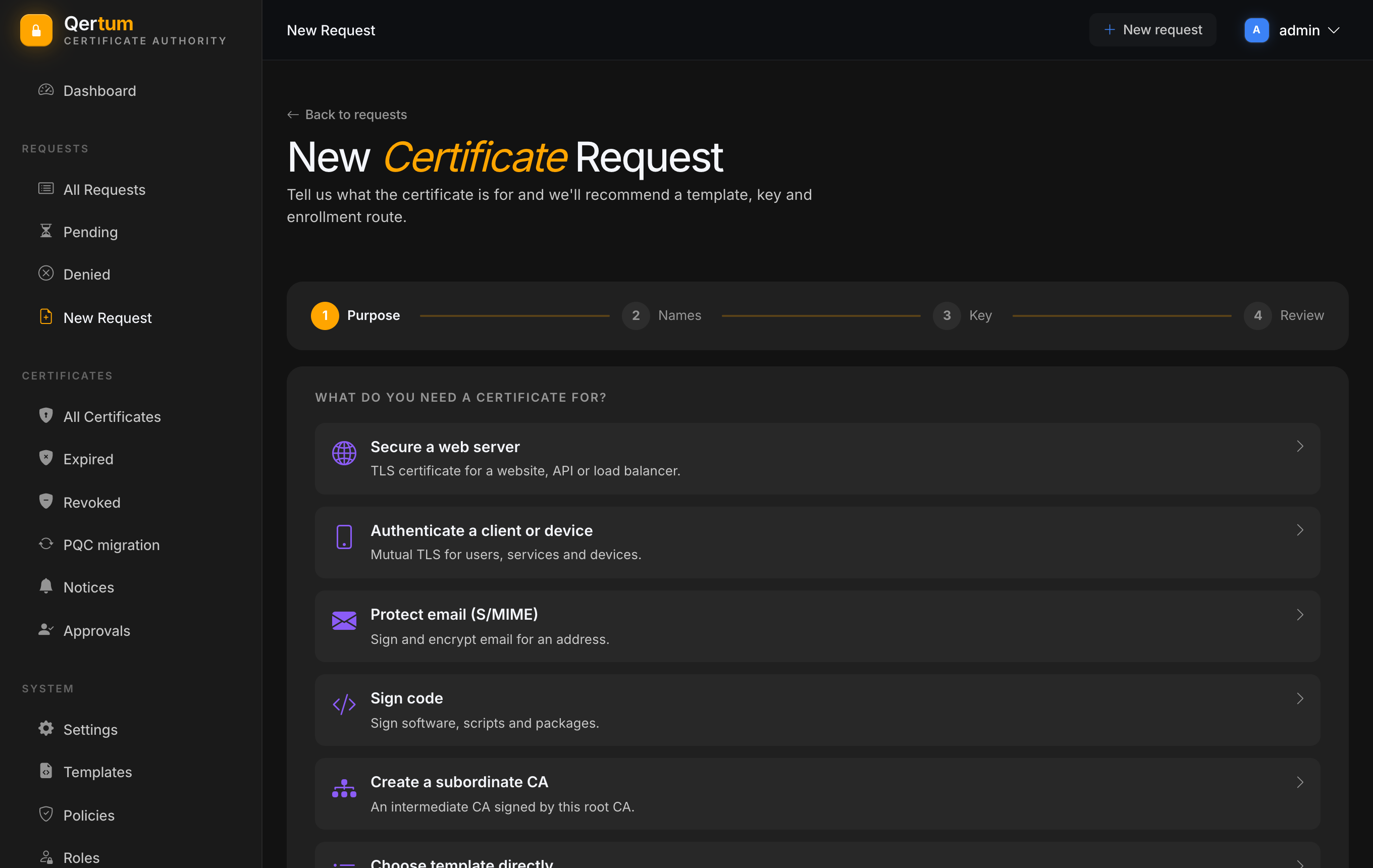Click the Qertum padlock logo icon
The width and height of the screenshot is (1373, 868).
point(36,30)
